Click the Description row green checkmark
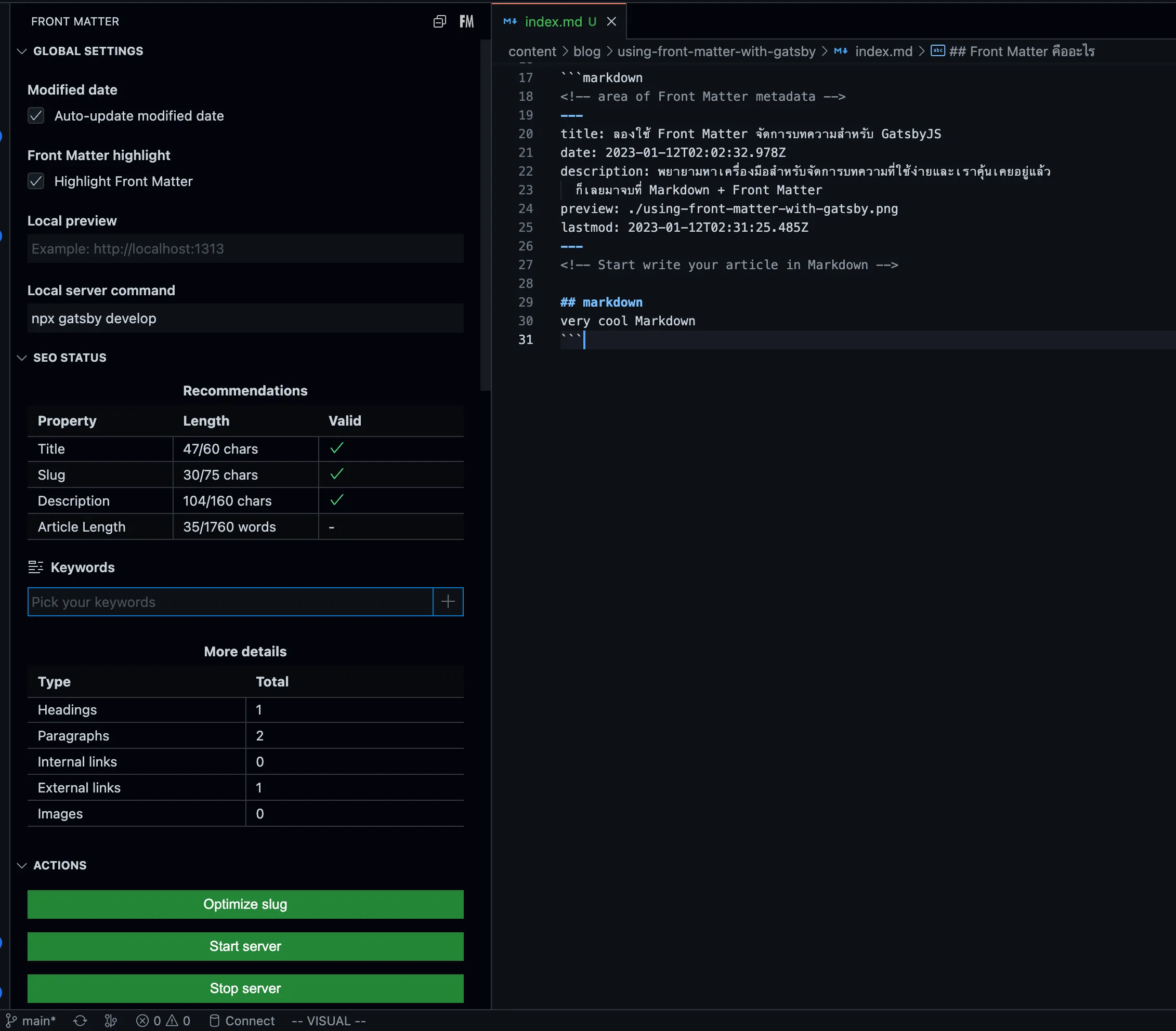This screenshot has height=1031, width=1176. pos(337,500)
